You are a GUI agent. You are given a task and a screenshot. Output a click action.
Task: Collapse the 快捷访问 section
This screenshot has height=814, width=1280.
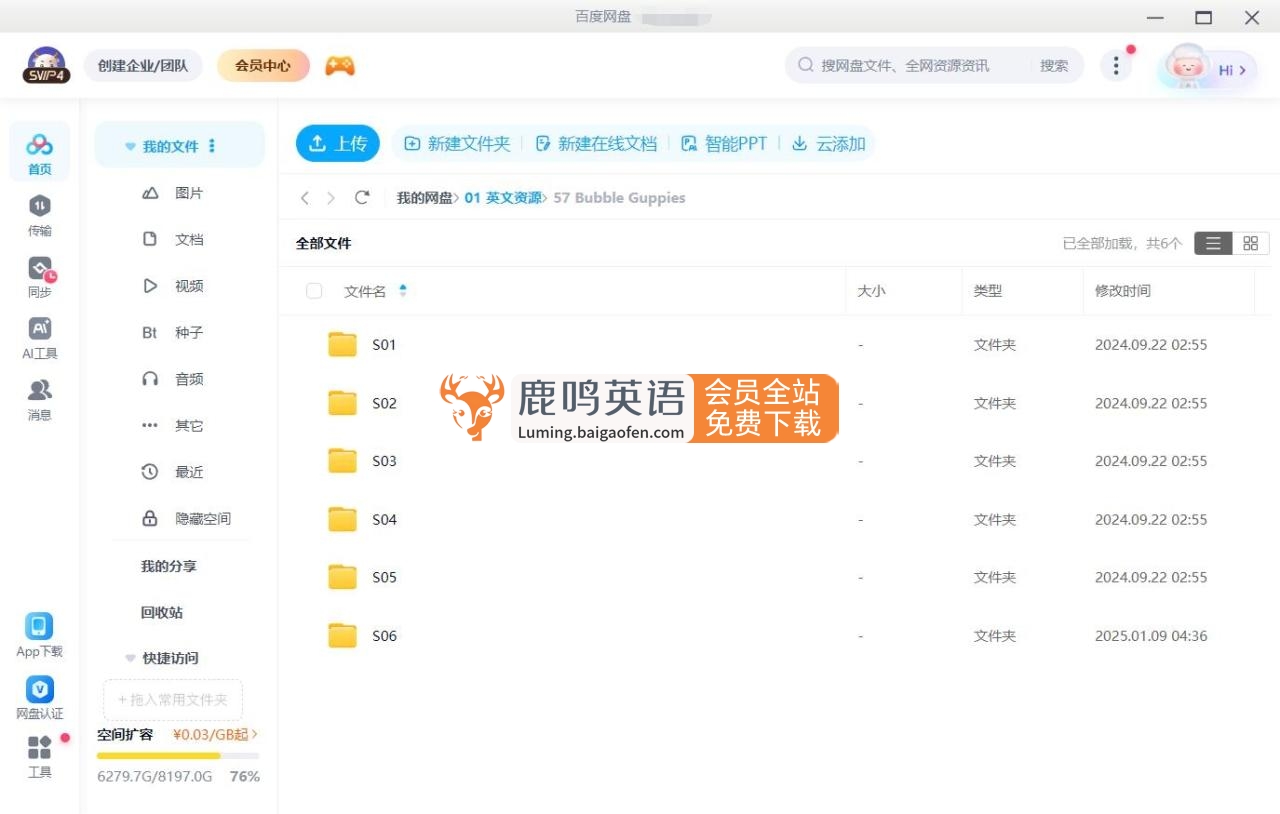130,658
